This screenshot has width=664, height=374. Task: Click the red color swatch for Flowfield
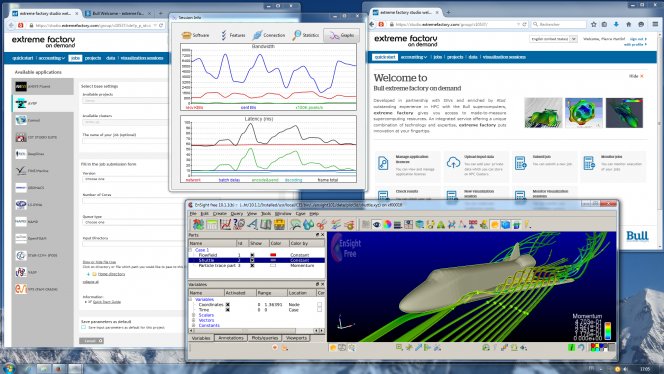pos(273,255)
